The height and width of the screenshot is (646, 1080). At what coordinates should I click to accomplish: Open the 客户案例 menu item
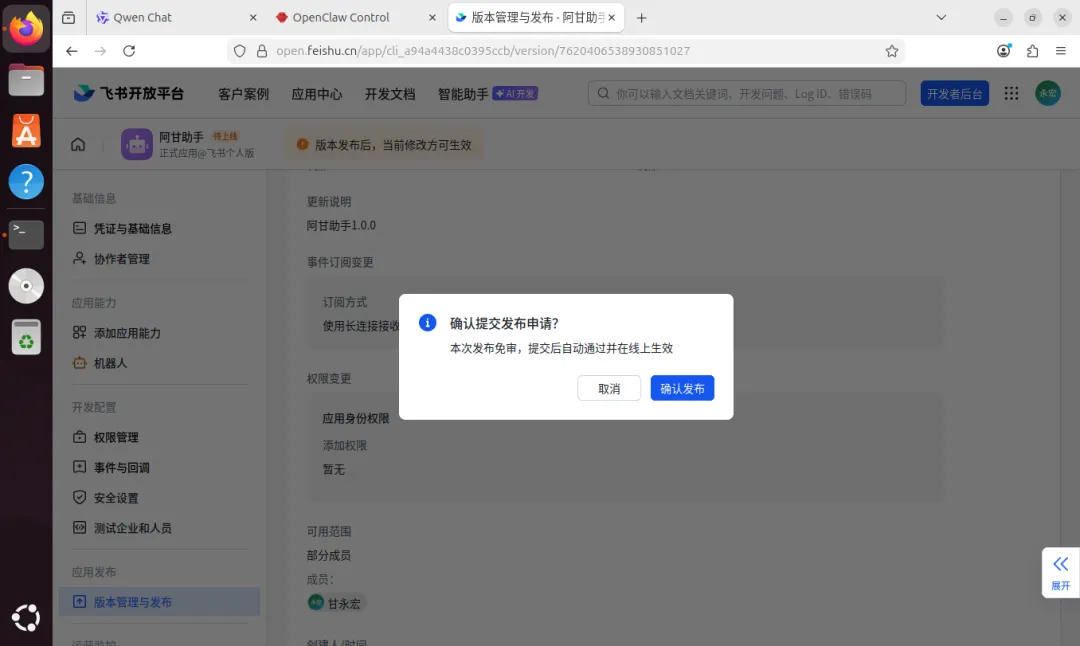243,94
